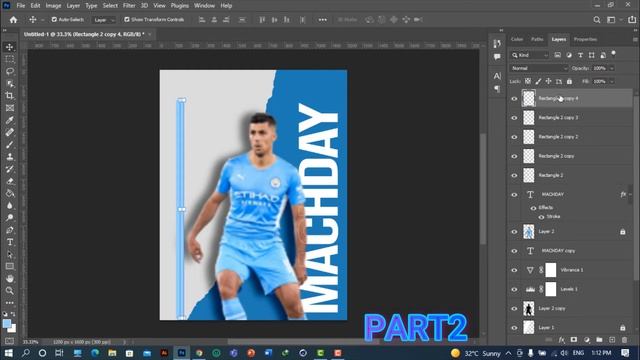Hide the Rectangle 2 copy 2 layer
The image size is (640, 360).
click(x=514, y=137)
